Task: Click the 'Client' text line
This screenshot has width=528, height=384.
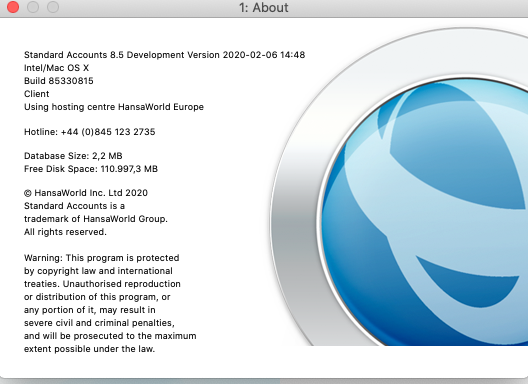Action: tap(36, 94)
